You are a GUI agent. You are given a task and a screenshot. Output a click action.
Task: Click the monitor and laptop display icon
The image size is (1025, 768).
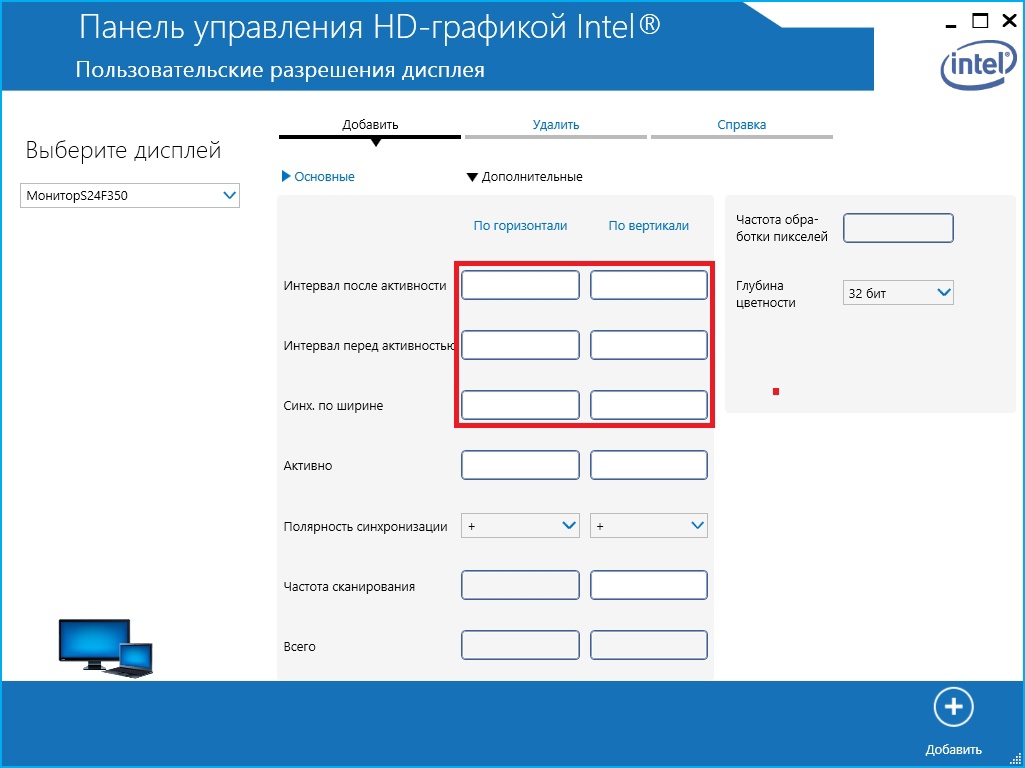(x=105, y=647)
